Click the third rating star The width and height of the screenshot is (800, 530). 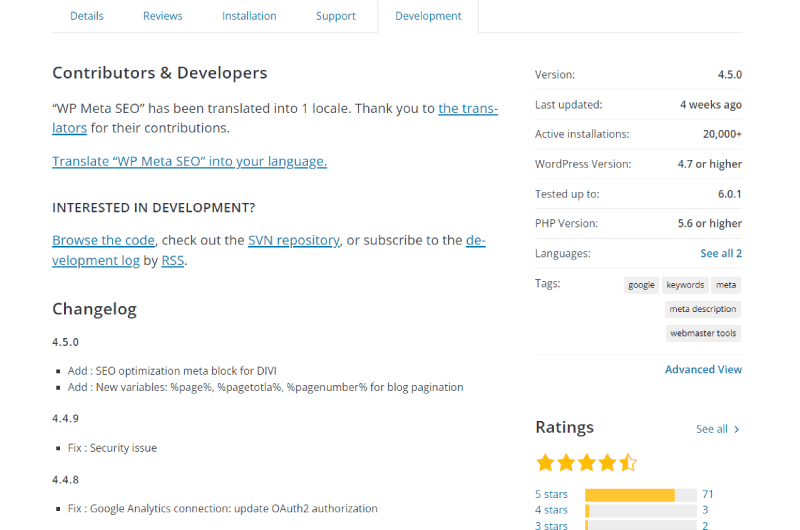[x=587, y=463]
